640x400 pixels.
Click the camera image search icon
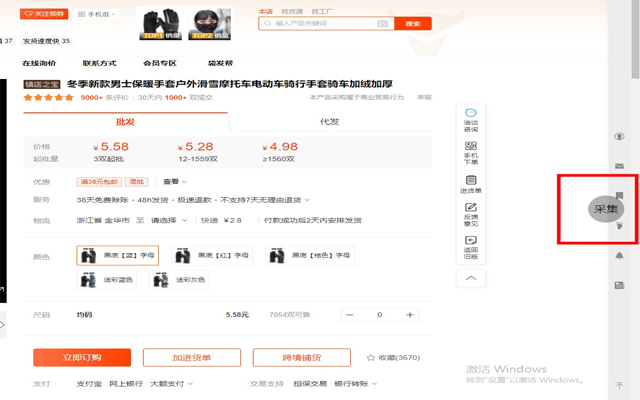coord(382,23)
